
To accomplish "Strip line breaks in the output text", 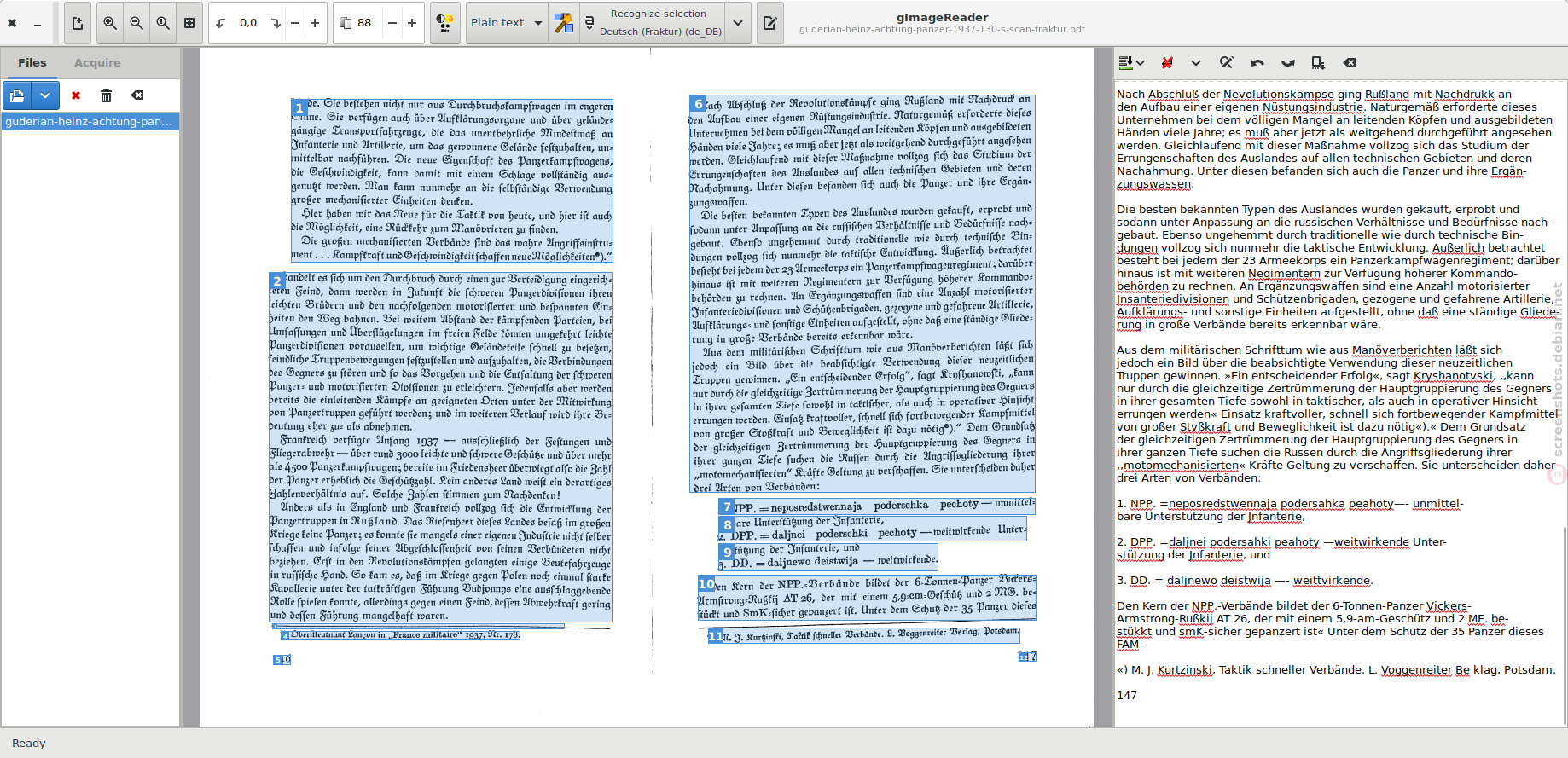I will click(1167, 62).
